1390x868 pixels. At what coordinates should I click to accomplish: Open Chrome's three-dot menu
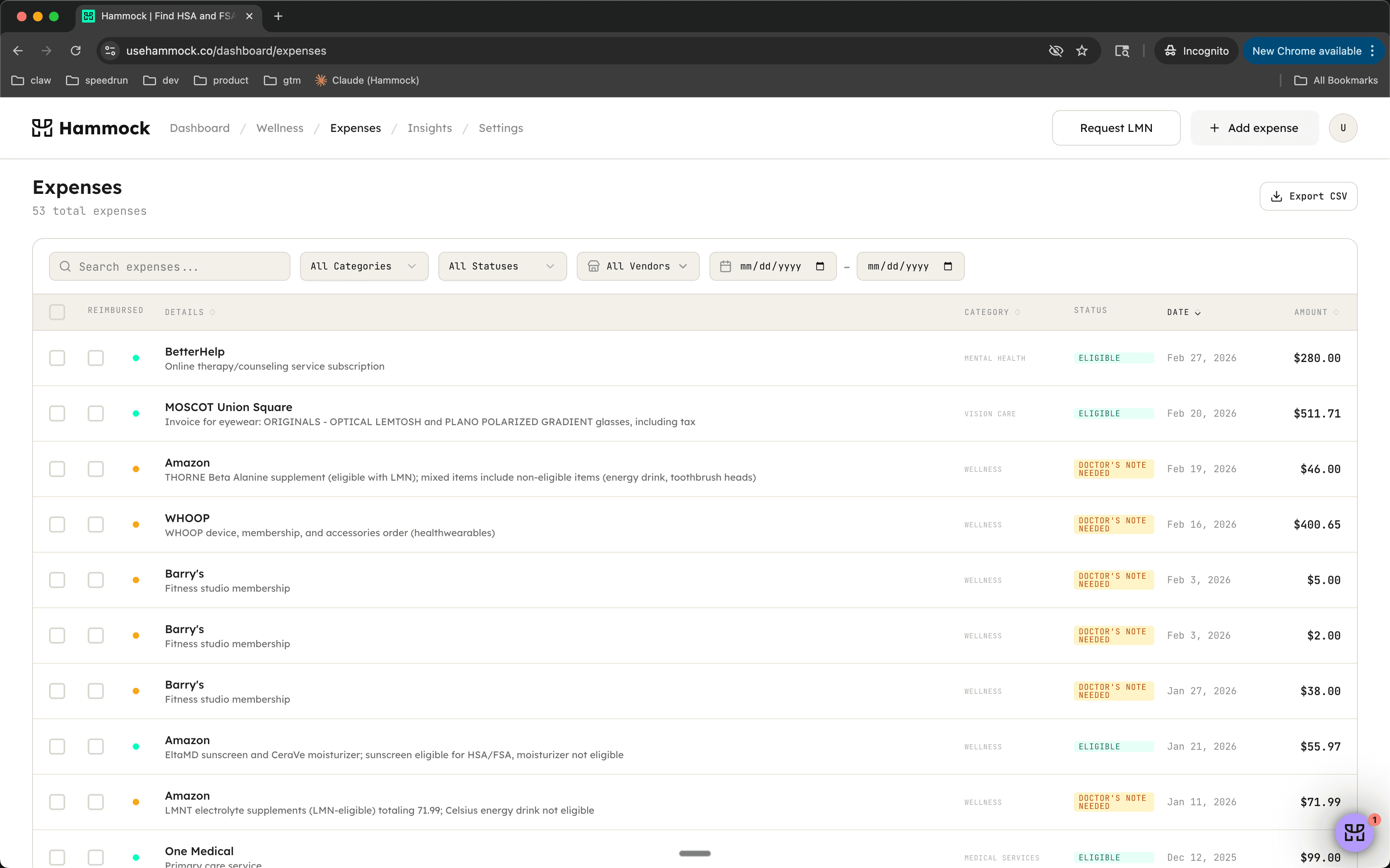point(1372,51)
